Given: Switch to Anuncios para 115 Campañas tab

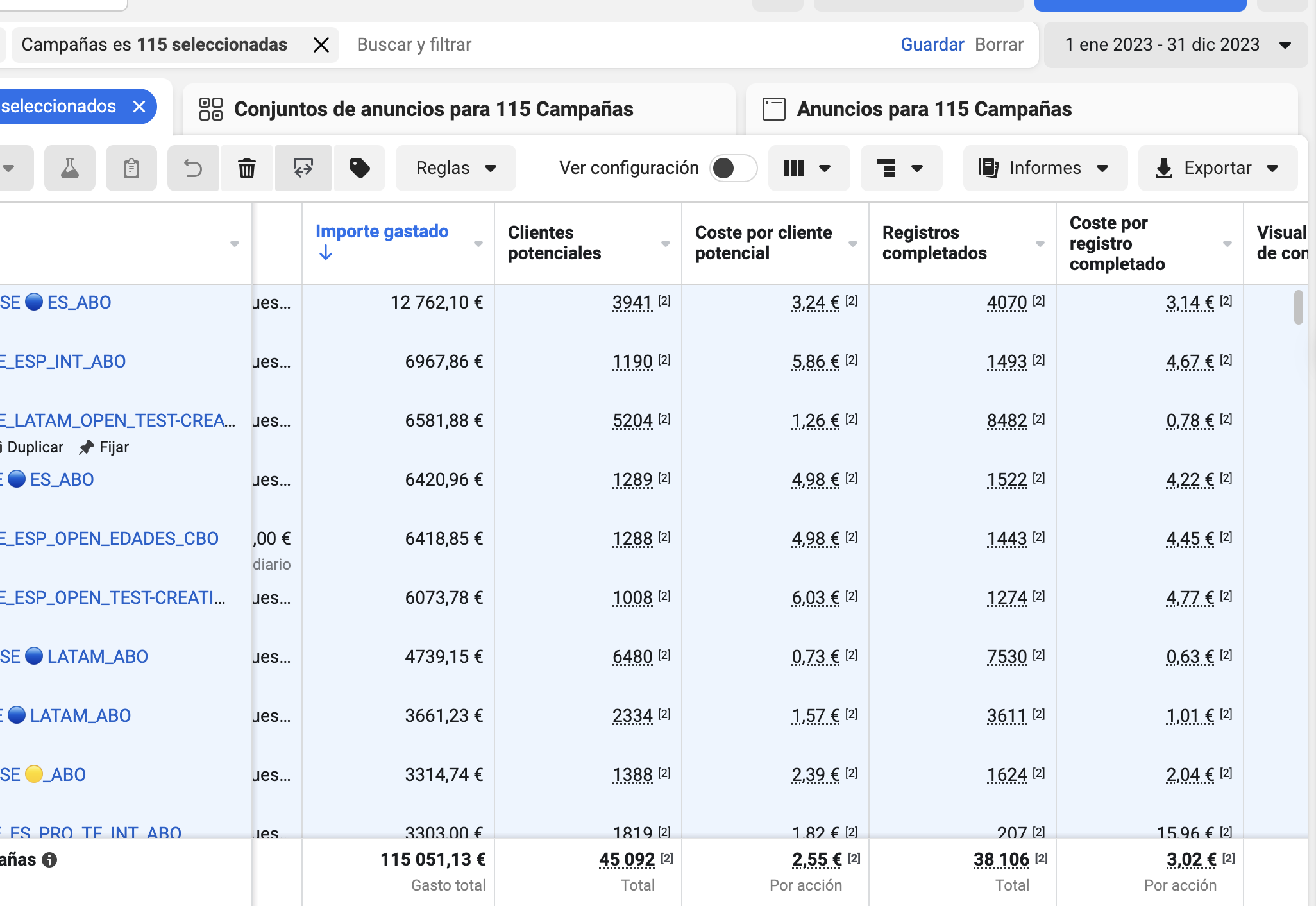Looking at the screenshot, I should coord(934,109).
